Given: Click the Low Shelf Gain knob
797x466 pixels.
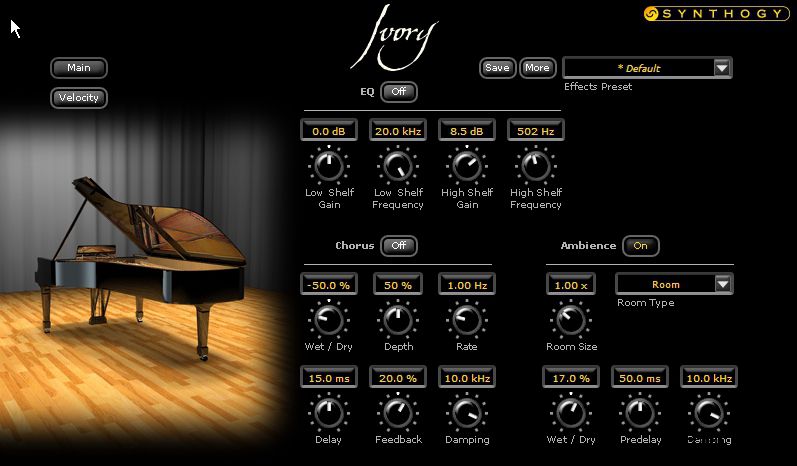Looking at the screenshot, I should point(329,166).
